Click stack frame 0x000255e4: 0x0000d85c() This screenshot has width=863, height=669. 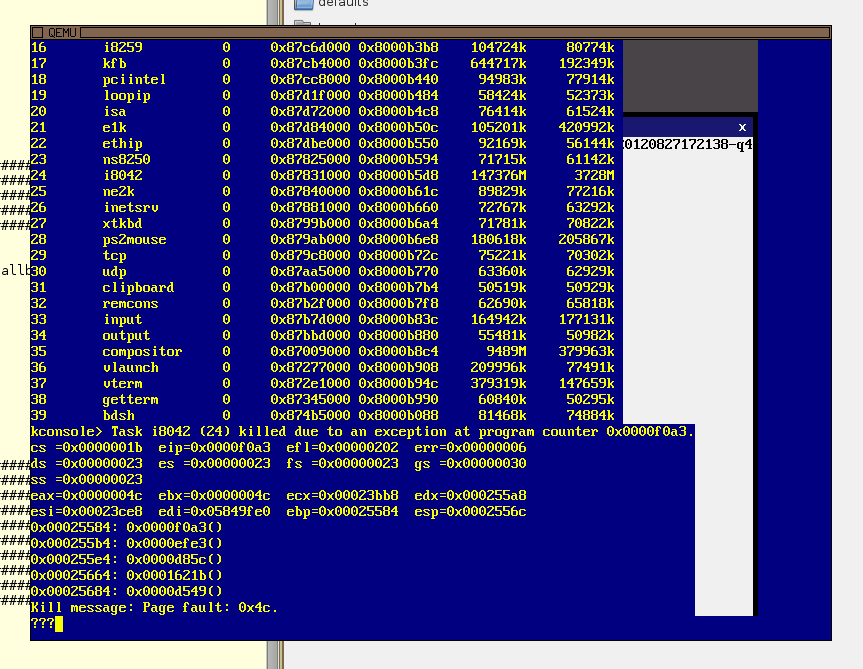pos(127,559)
